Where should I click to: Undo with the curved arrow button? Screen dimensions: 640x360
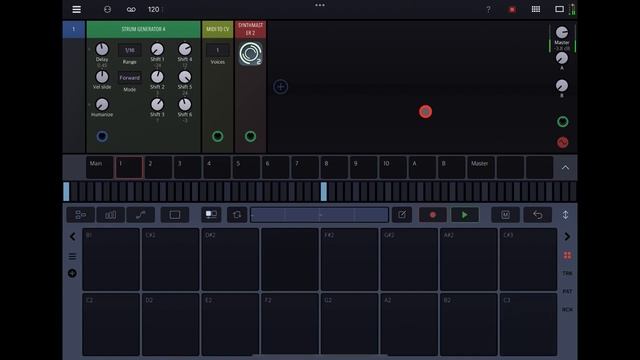(x=538, y=215)
